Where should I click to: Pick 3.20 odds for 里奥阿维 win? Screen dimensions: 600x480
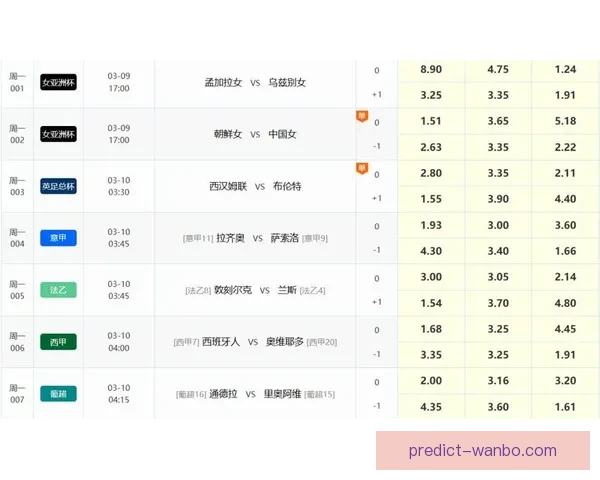[565, 380]
